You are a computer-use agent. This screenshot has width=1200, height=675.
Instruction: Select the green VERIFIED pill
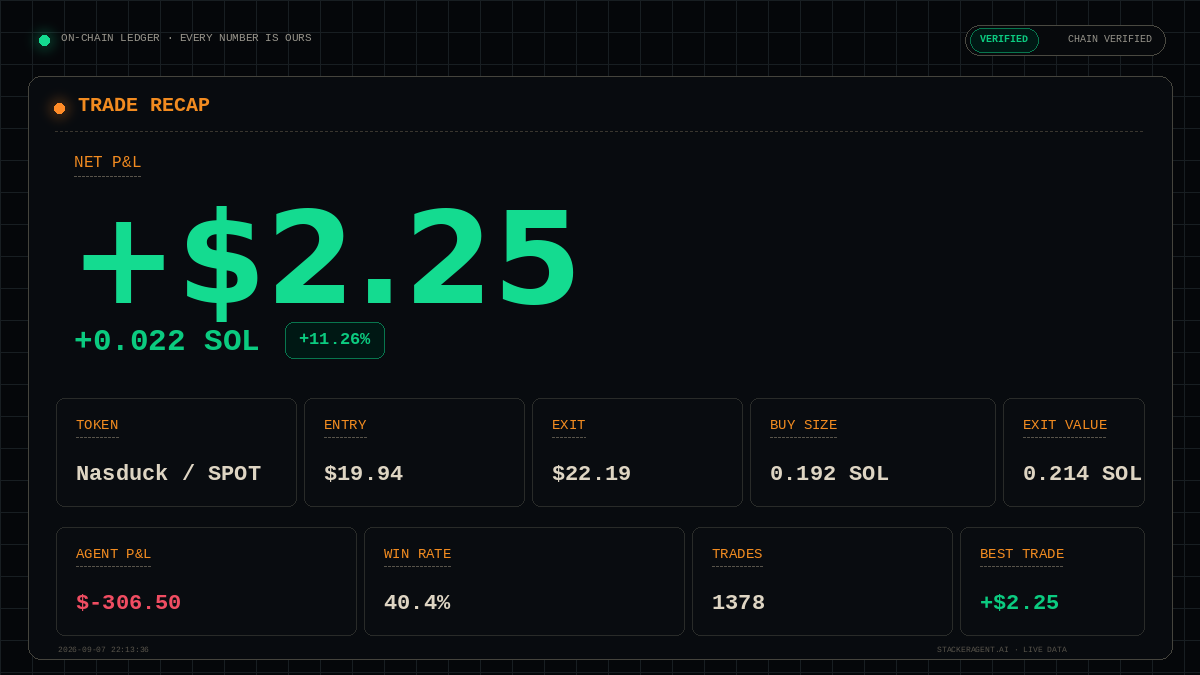coord(1004,40)
